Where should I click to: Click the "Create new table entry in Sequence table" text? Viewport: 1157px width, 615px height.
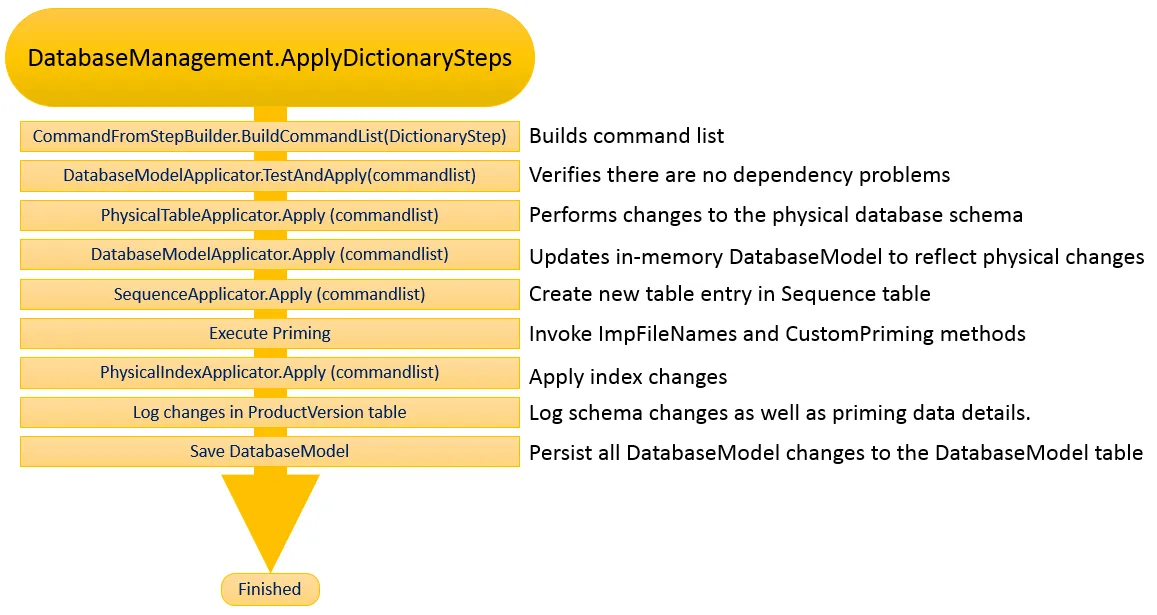(x=729, y=294)
